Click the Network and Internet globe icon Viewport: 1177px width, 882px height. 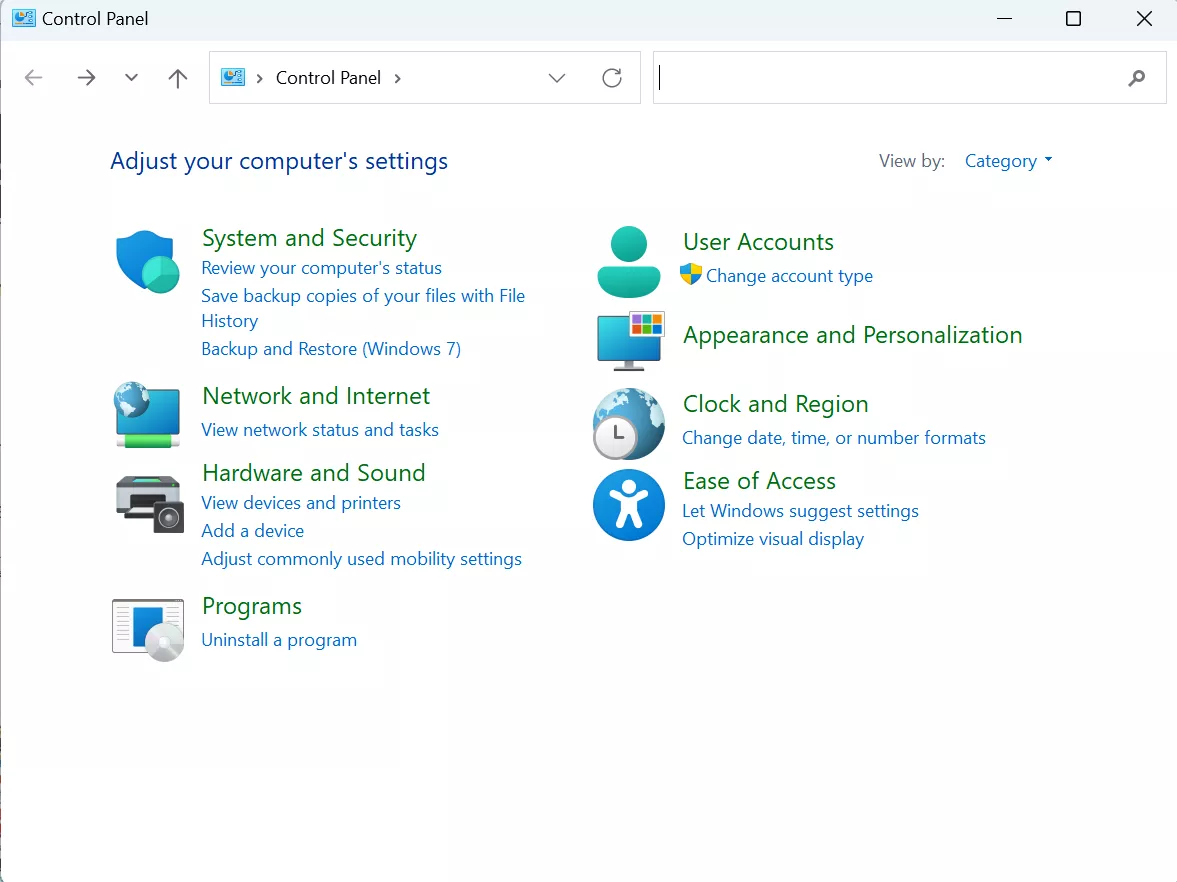click(x=147, y=415)
